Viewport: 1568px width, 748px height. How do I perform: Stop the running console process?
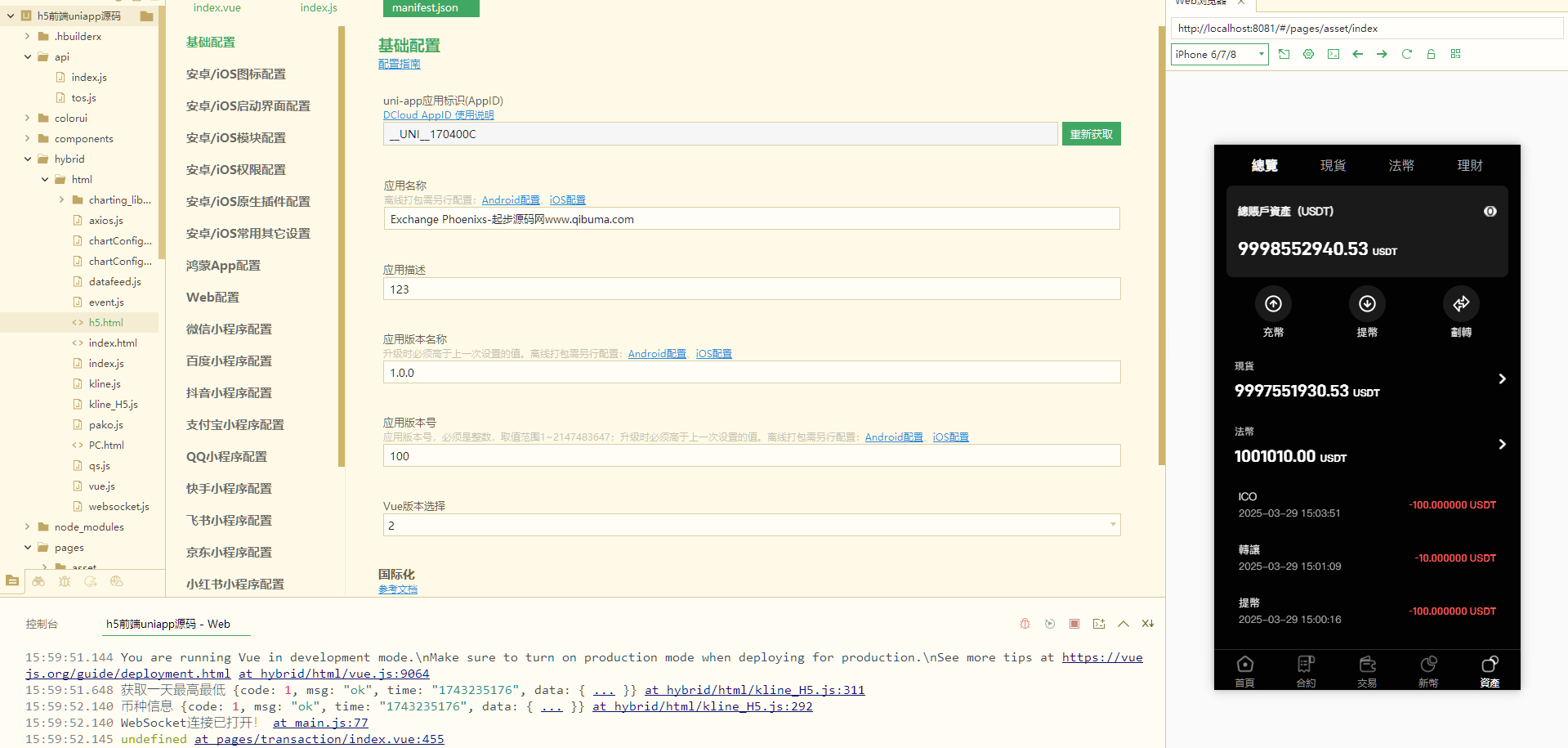pyautogui.click(x=1074, y=624)
